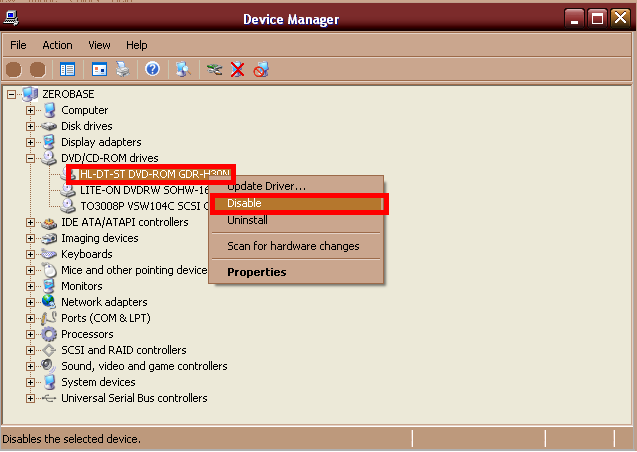637x452 pixels.
Task: Select the HL-DT-ST DVD-ROM GDR drive
Action: click(155, 174)
